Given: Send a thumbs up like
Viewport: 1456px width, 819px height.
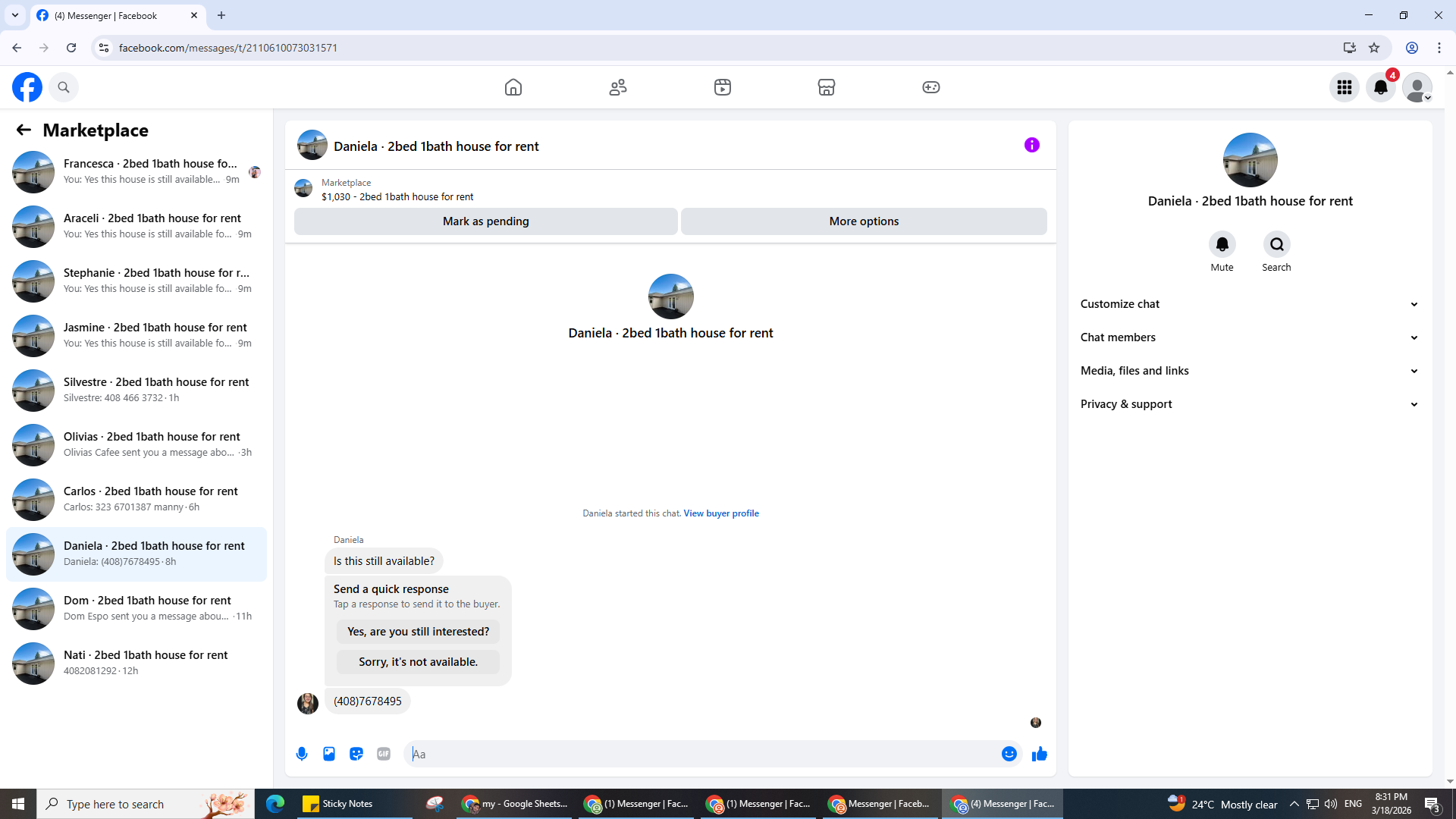Looking at the screenshot, I should coord(1039,754).
